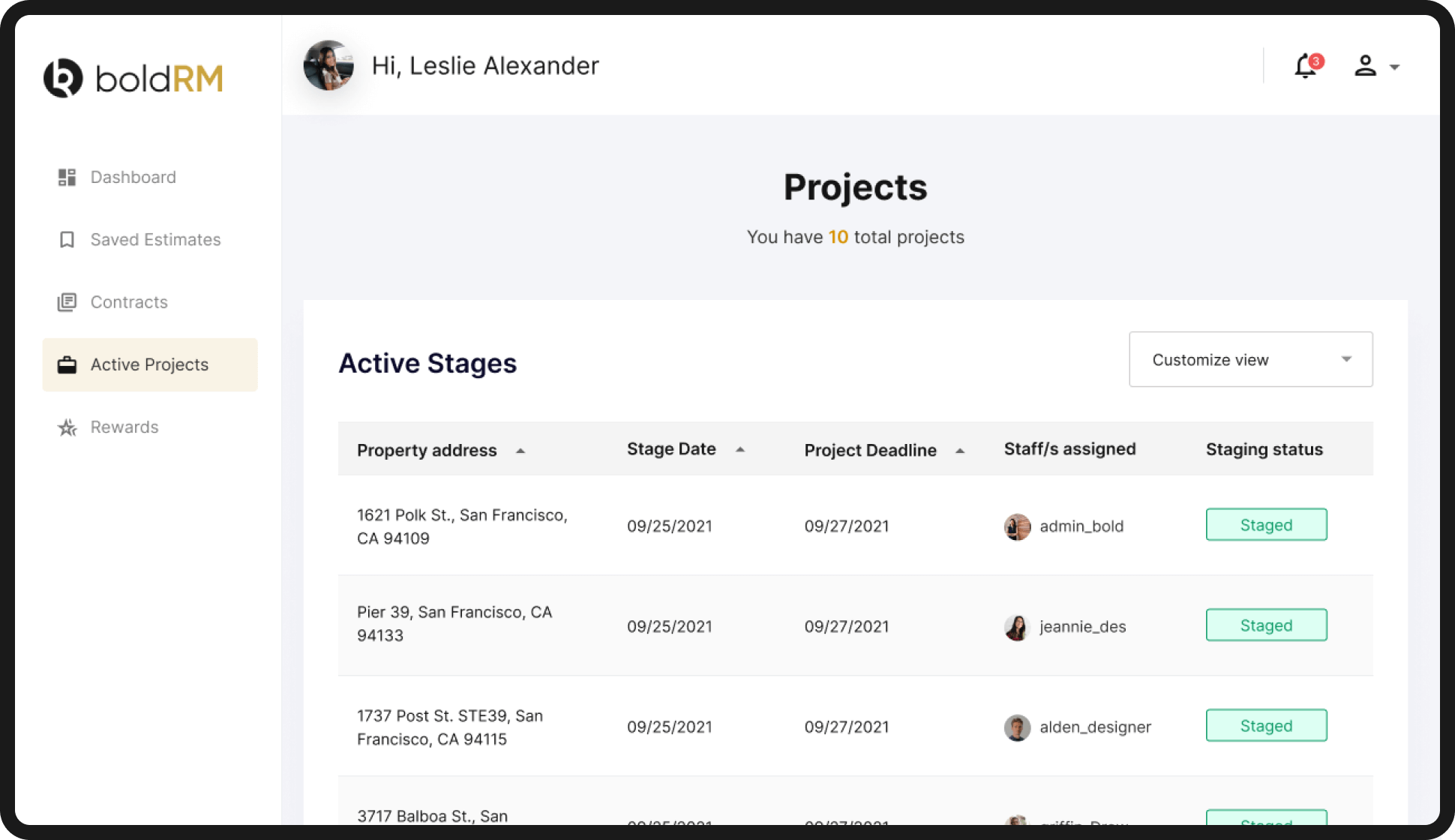
Task: Click jeannie_des staff avatar
Action: (1017, 627)
